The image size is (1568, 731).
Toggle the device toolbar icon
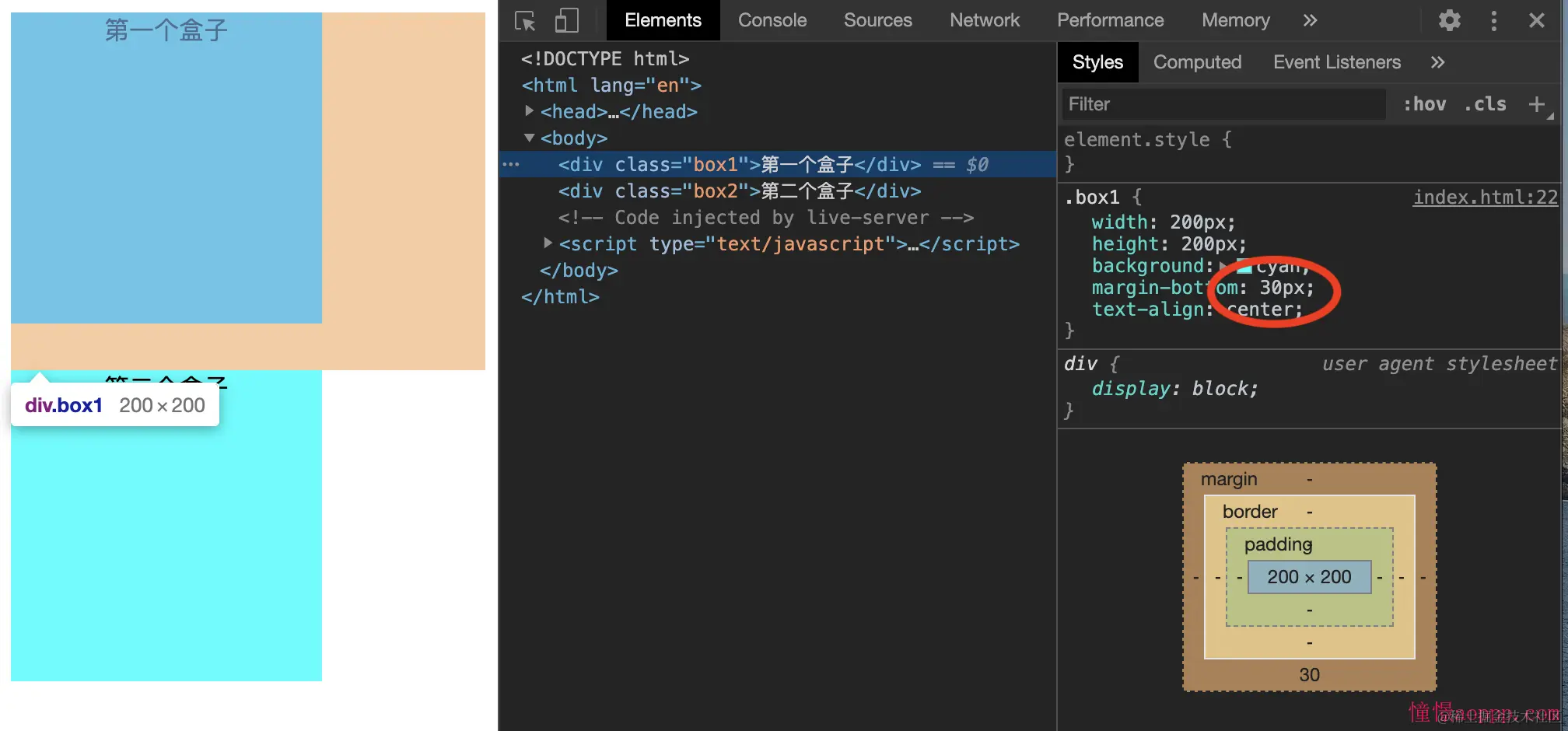pyautogui.click(x=567, y=20)
